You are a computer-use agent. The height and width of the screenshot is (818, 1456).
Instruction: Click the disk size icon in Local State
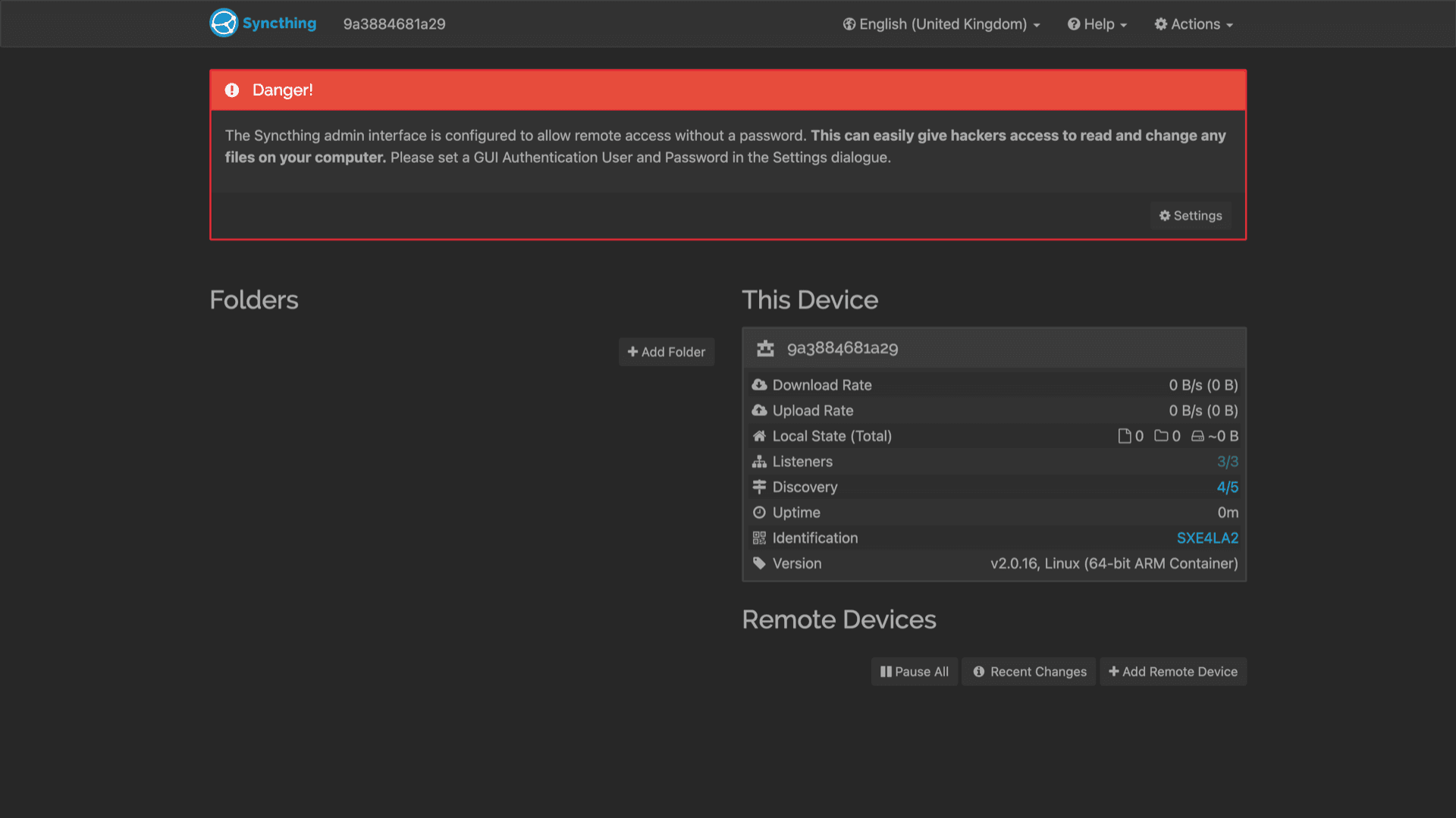[1197, 436]
